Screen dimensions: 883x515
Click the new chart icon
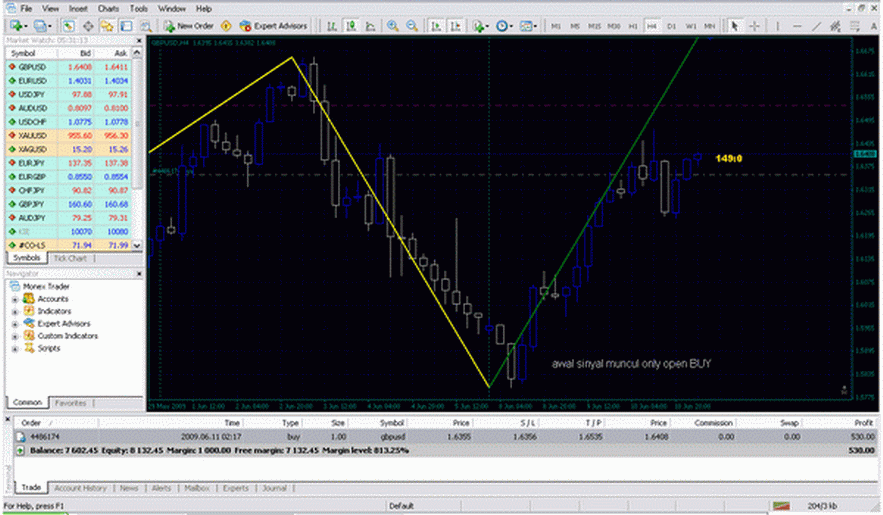point(14,23)
